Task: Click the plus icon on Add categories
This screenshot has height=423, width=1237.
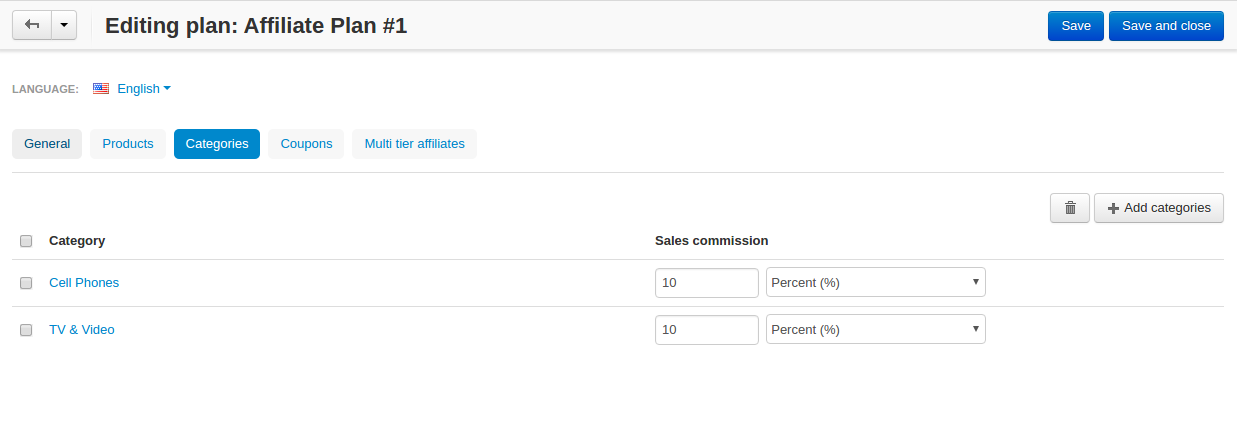Action: [x=1113, y=208]
